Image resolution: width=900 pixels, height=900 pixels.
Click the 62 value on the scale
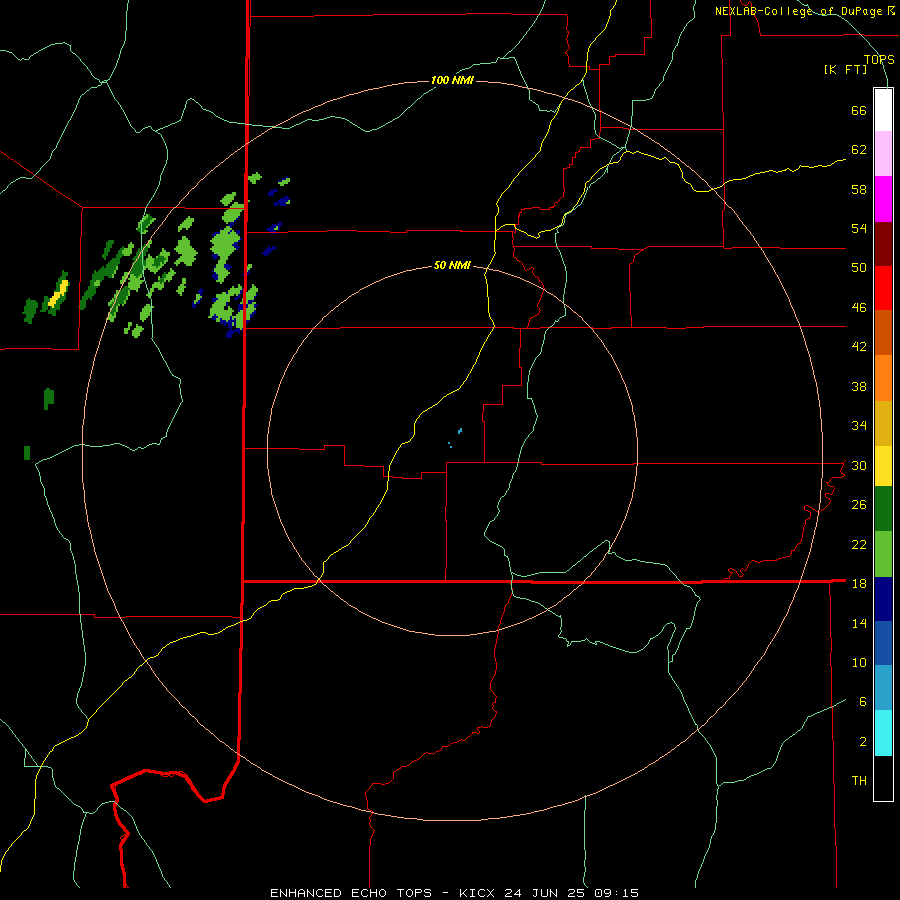859,150
